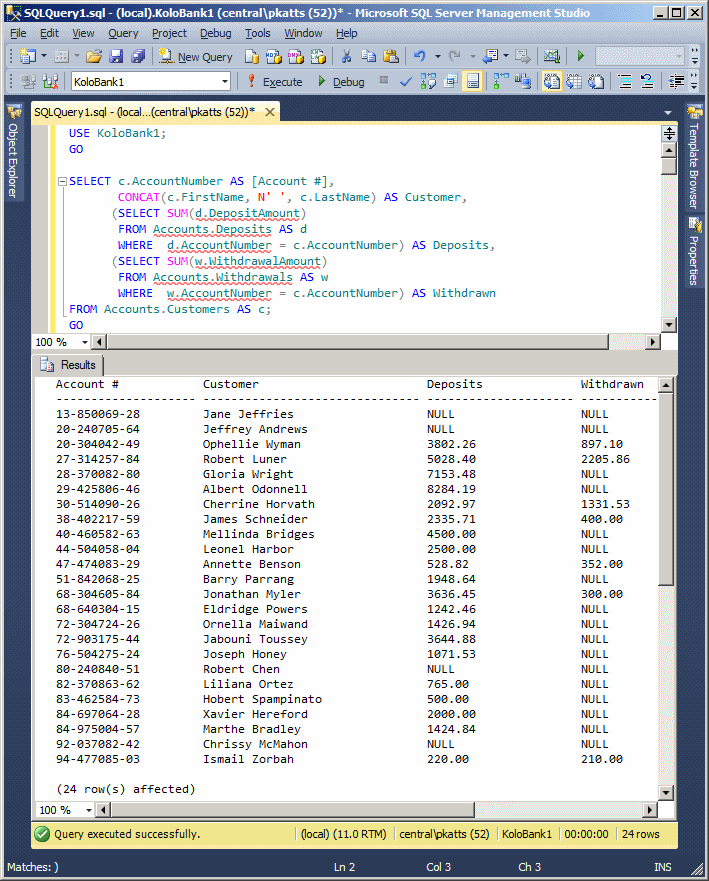Open the Help menu
This screenshot has width=709, height=881.
tap(347, 33)
